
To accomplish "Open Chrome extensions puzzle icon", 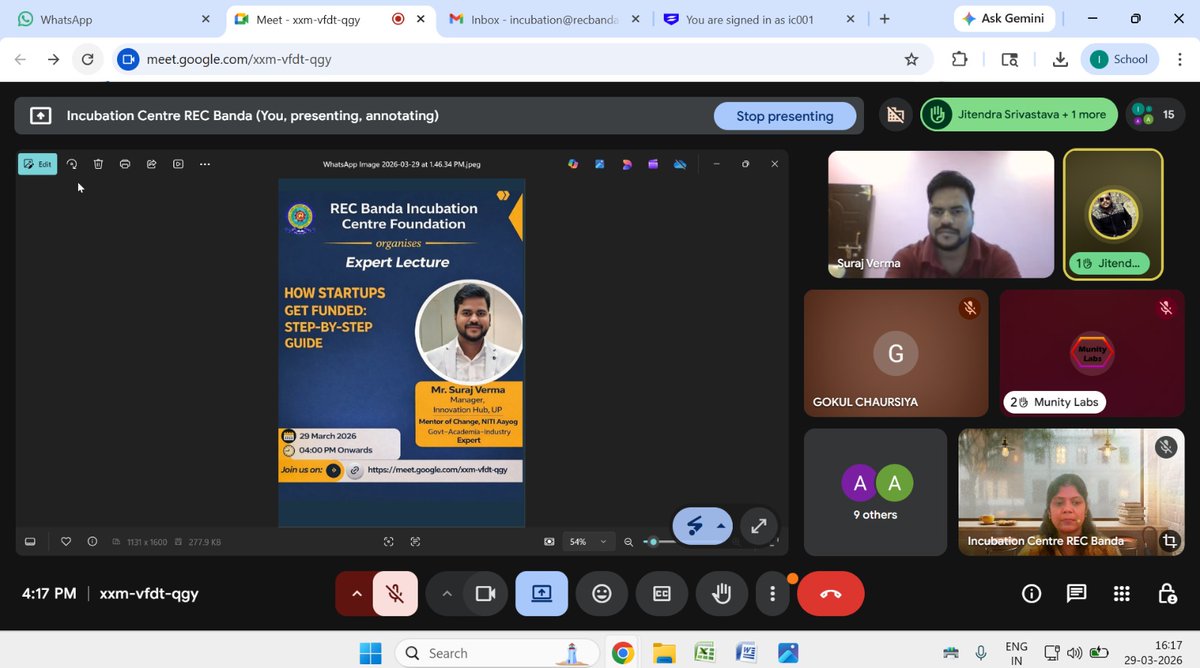I will [960, 59].
